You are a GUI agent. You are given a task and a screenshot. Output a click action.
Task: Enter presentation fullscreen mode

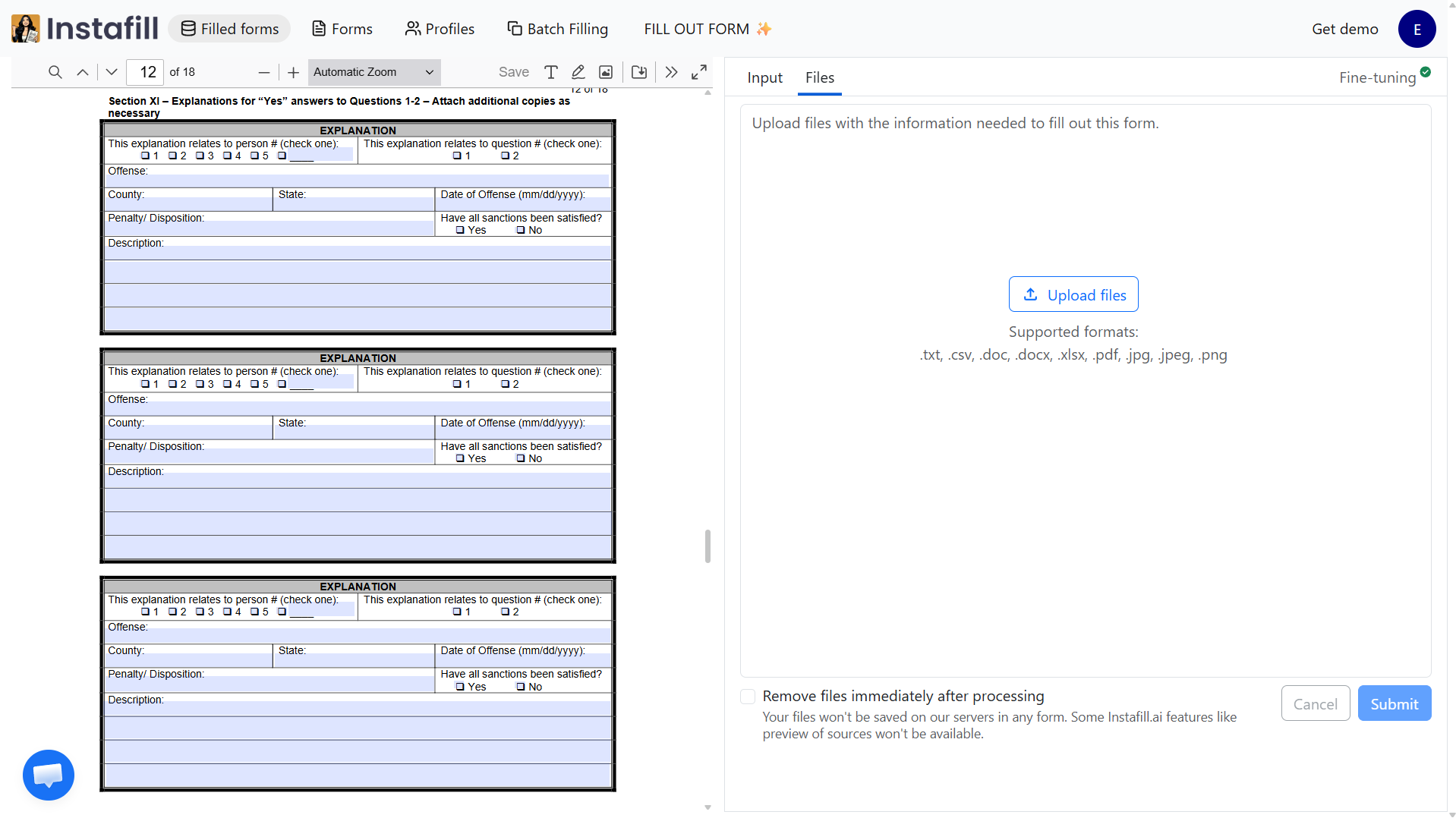tap(698, 72)
